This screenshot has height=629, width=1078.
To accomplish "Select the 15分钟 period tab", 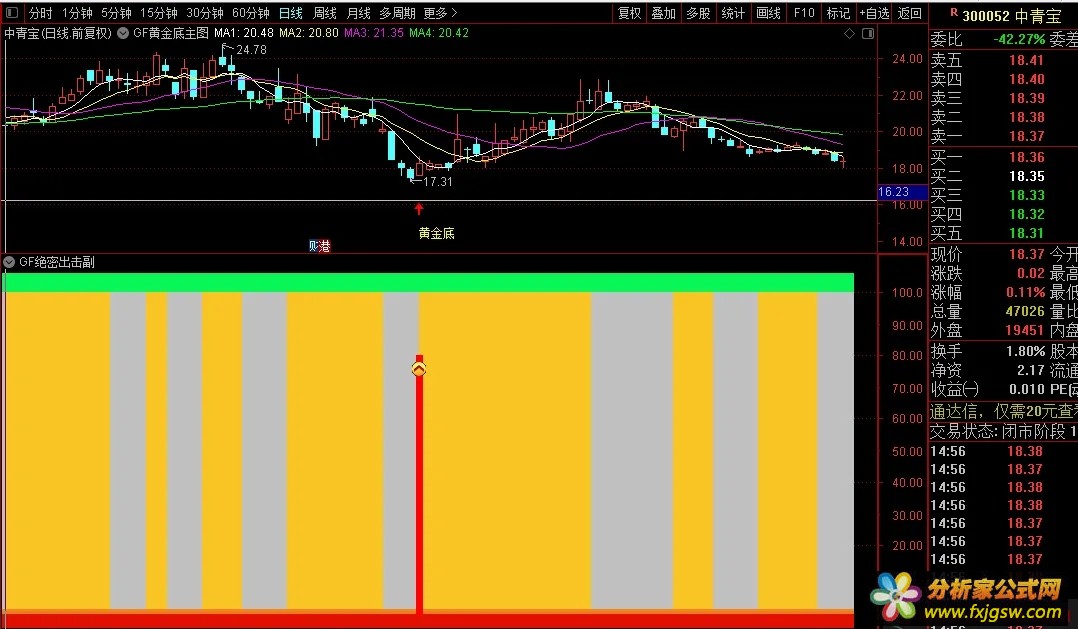I will pos(159,13).
